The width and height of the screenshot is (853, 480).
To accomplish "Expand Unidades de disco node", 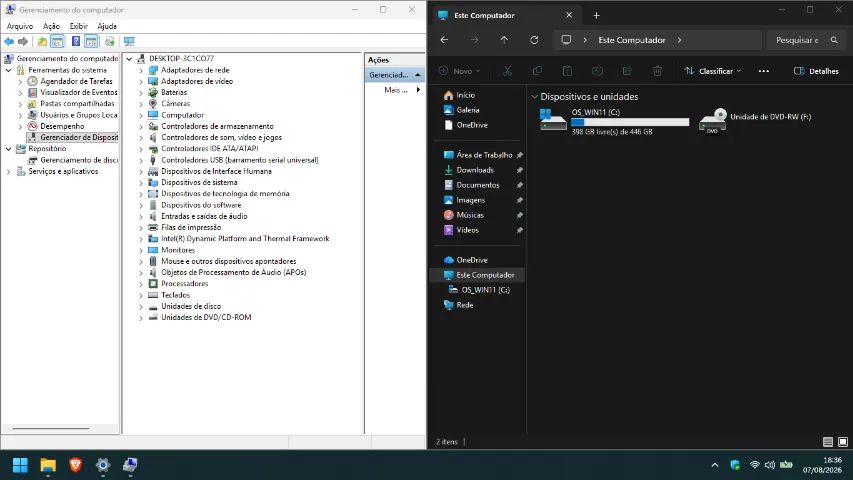I will 140,306.
